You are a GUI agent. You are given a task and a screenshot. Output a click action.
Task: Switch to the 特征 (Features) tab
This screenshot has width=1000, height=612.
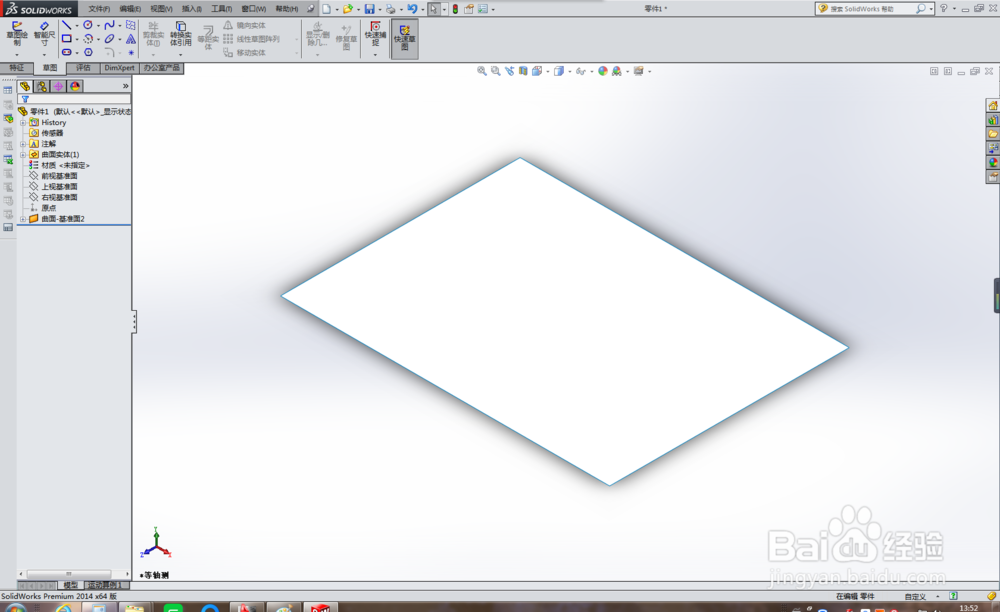coord(17,68)
